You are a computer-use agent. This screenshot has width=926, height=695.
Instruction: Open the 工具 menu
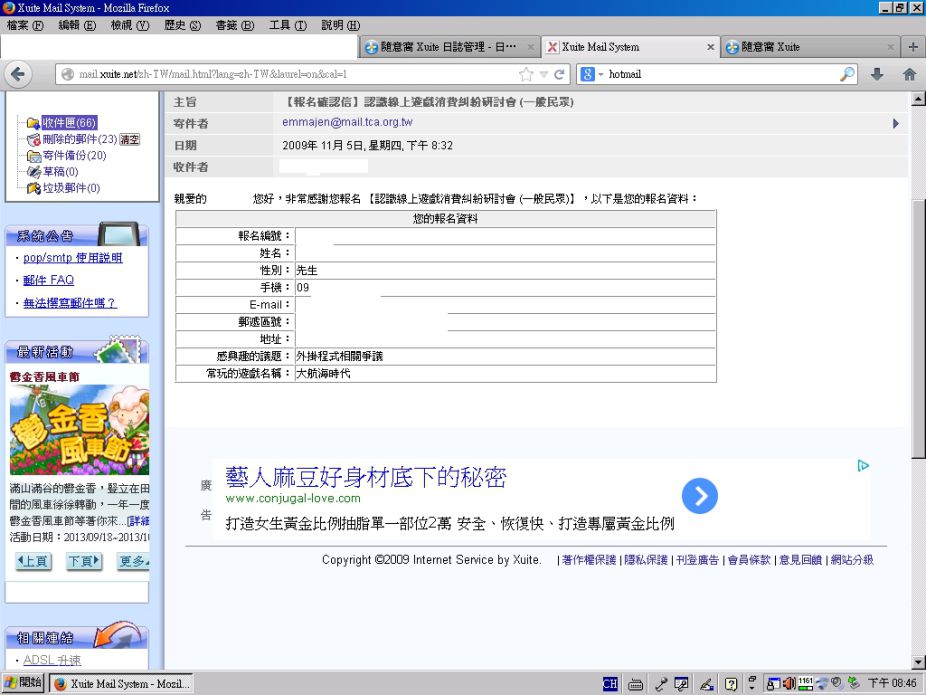pos(286,25)
